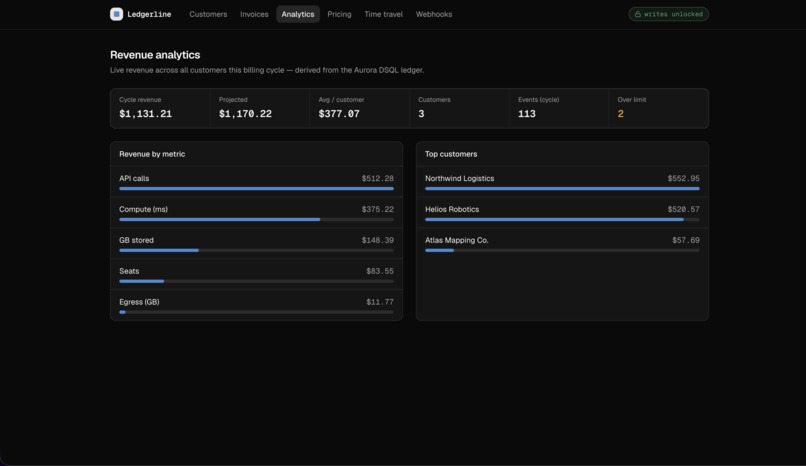Viewport: 806px width, 466px height.
Task: Click the Avg / customer label
Action: [x=341, y=100]
